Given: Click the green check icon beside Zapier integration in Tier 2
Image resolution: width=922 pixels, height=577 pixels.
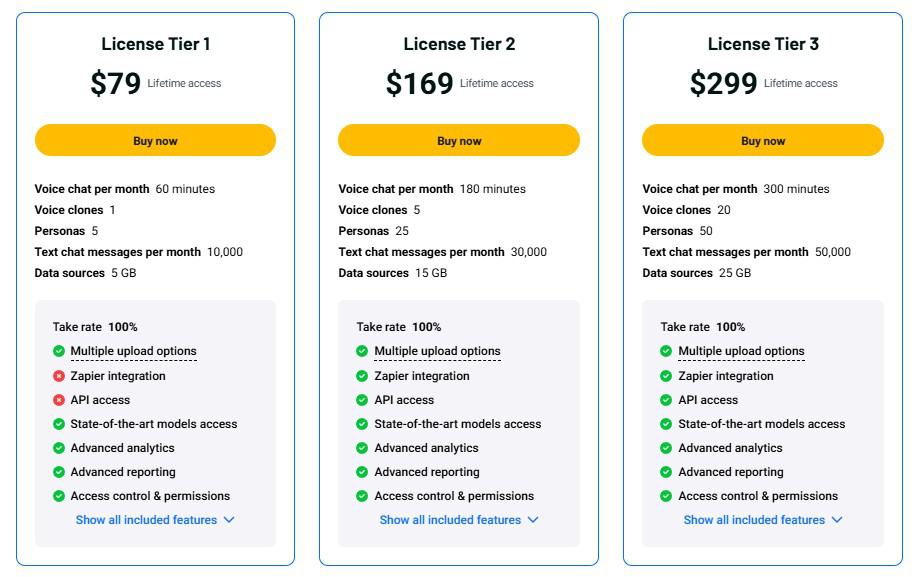Looking at the screenshot, I should tap(364, 376).
